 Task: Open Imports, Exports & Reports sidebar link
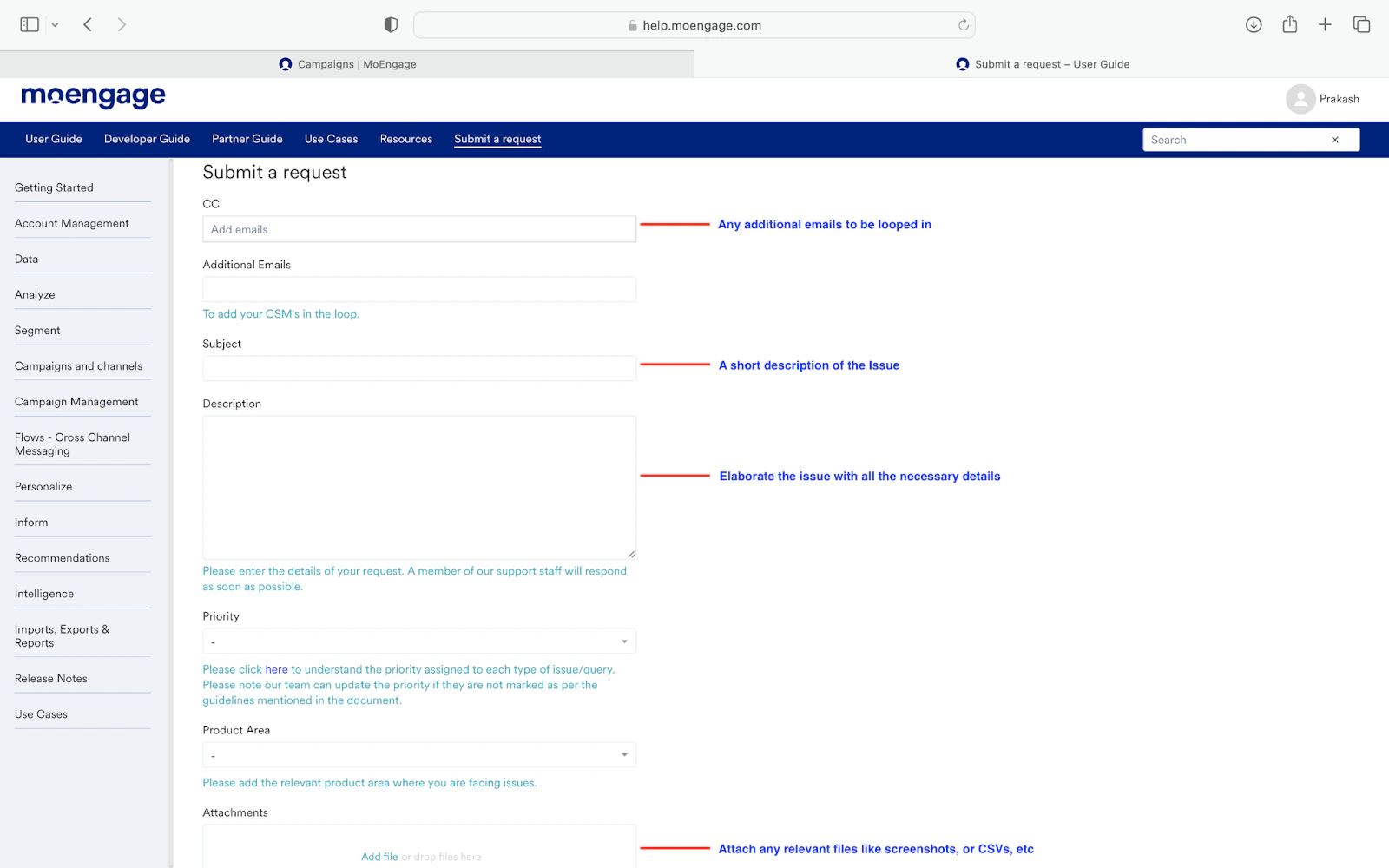pos(63,636)
